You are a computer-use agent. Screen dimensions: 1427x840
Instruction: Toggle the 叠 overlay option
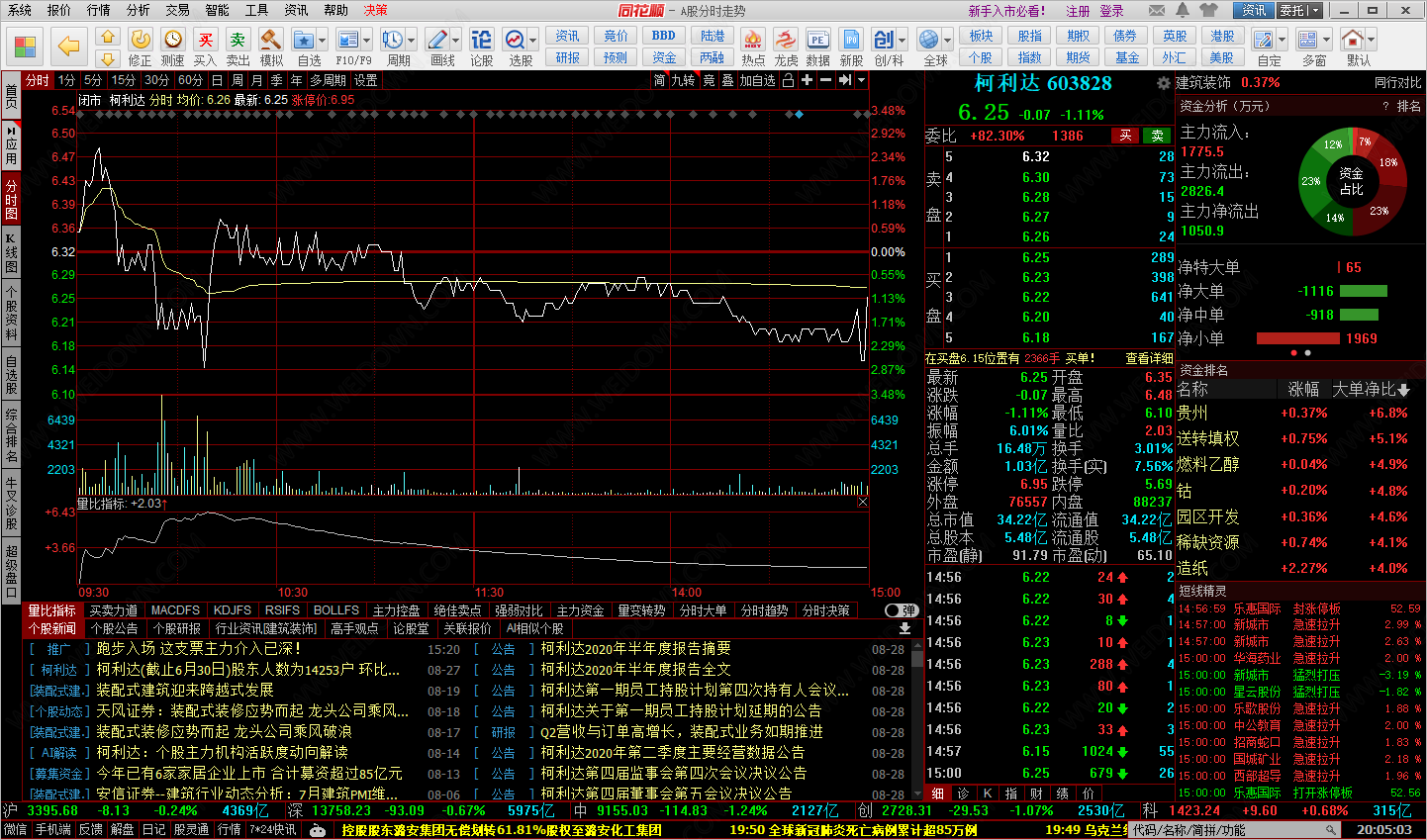pyautogui.click(x=727, y=80)
